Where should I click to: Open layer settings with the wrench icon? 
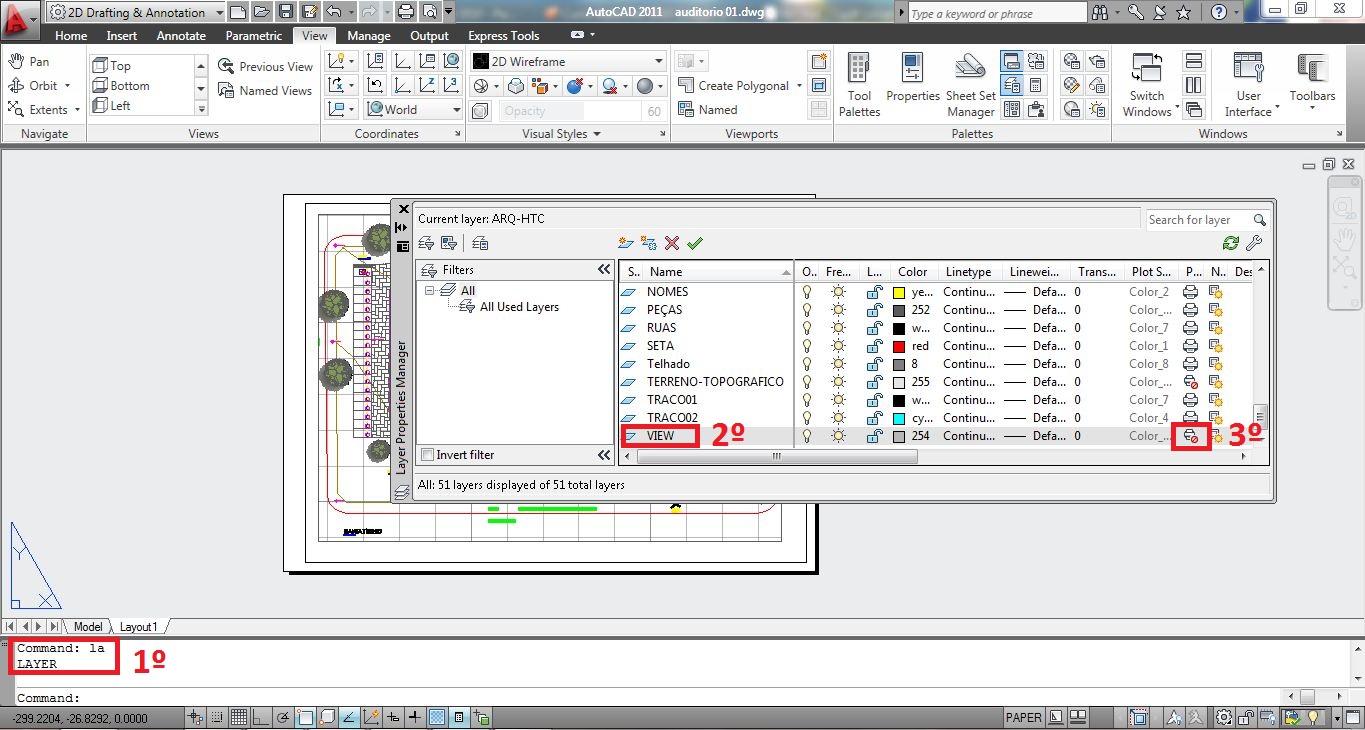[x=1254, y=243]
